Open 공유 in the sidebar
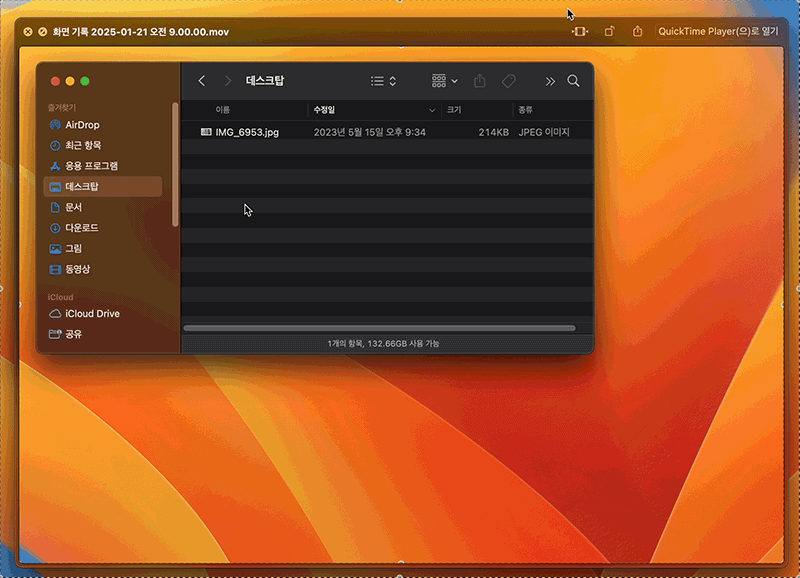 pos(103,334)
